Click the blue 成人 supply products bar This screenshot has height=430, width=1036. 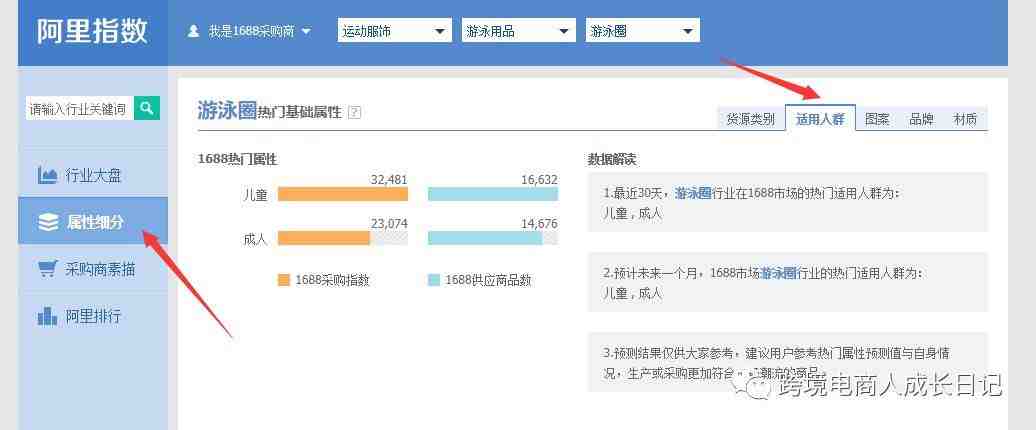485,238
